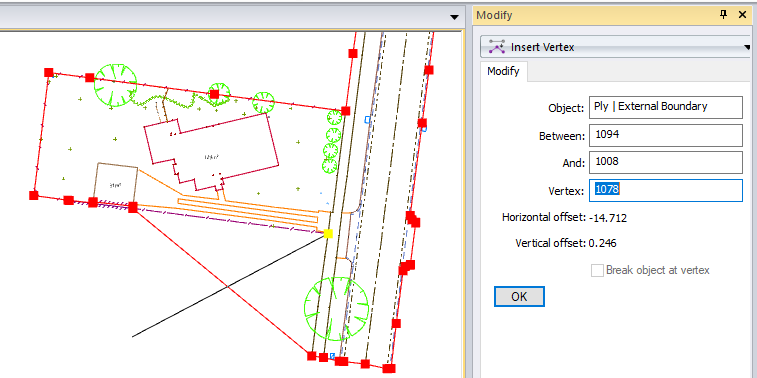Select the red vertex at the lot's top-left corner
The image size is (757, 378).
point(49,72)
